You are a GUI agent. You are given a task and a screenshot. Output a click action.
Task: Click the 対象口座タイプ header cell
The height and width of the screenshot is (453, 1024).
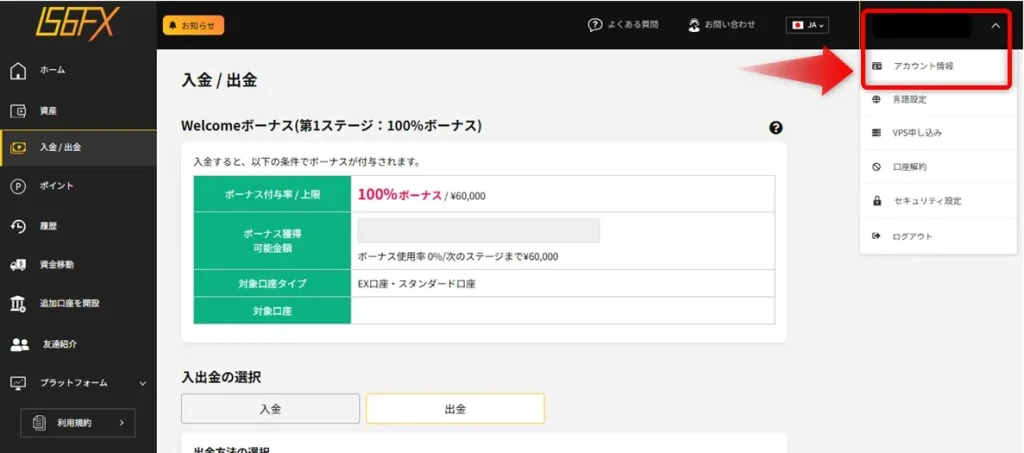272,284
